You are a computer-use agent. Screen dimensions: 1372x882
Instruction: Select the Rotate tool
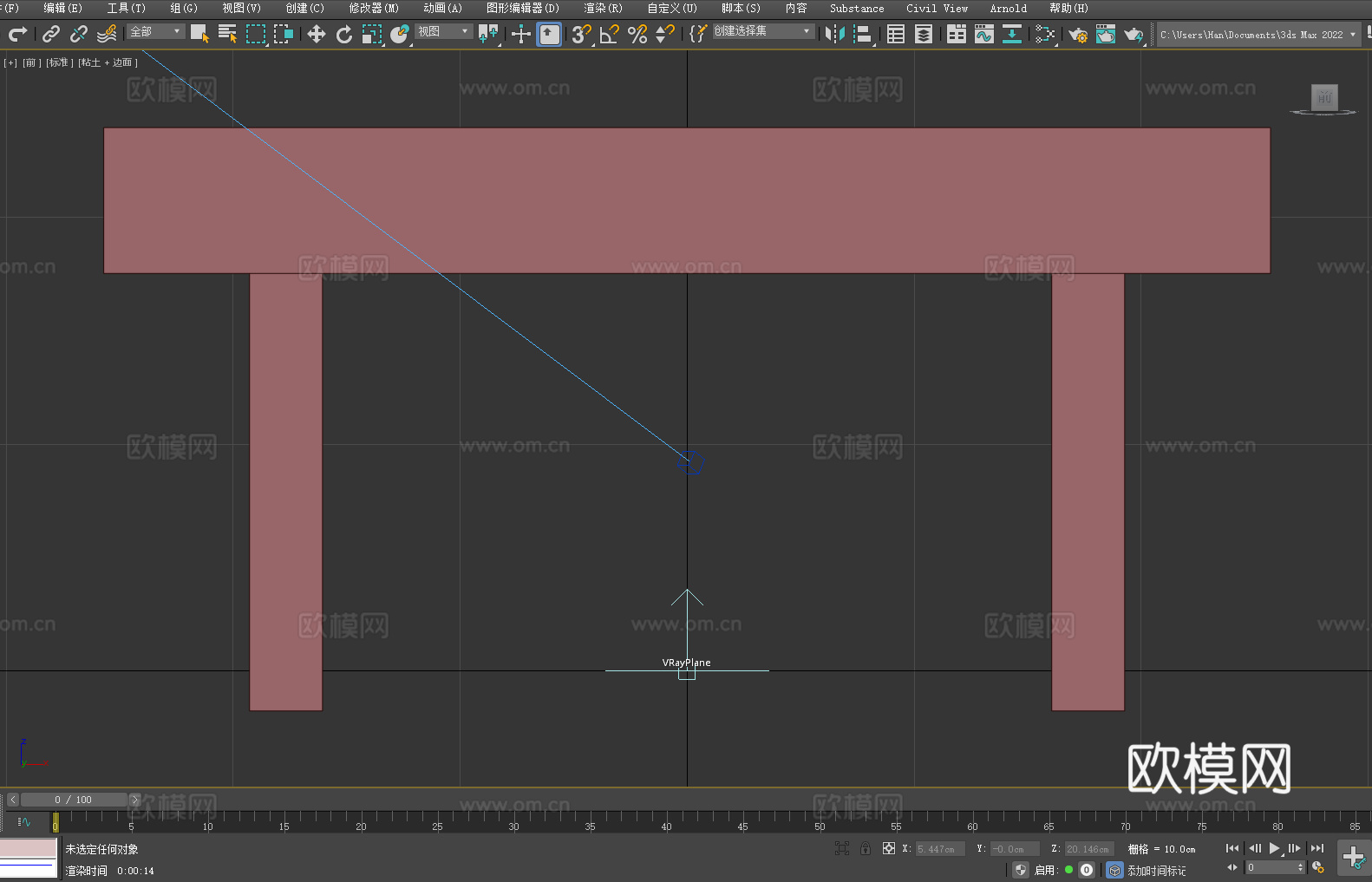(344, 34)
